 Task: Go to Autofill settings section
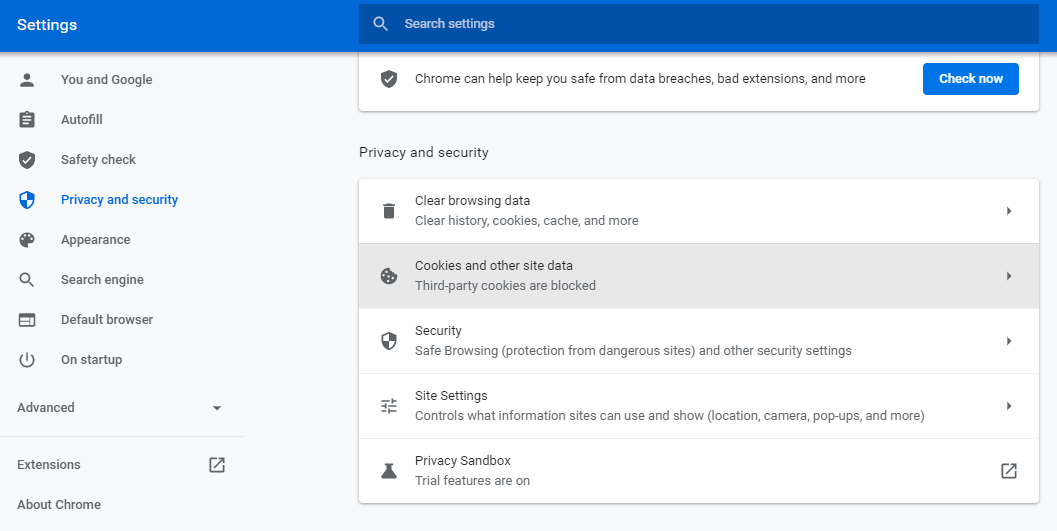82,120
